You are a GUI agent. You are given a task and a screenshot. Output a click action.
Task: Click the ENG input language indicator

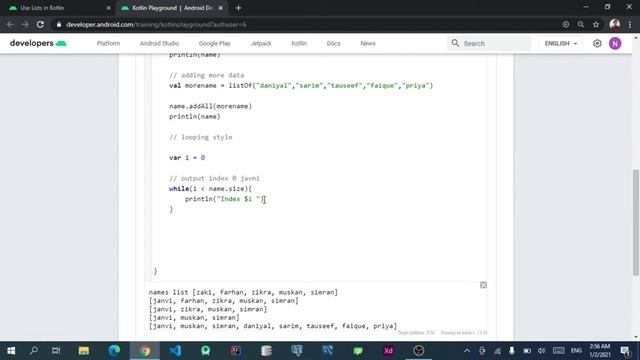[x=576, y=351]
